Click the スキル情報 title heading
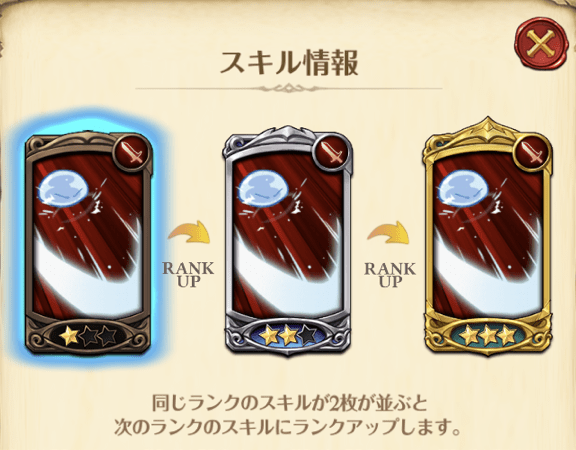576x450 pixels. click(289, 63)
